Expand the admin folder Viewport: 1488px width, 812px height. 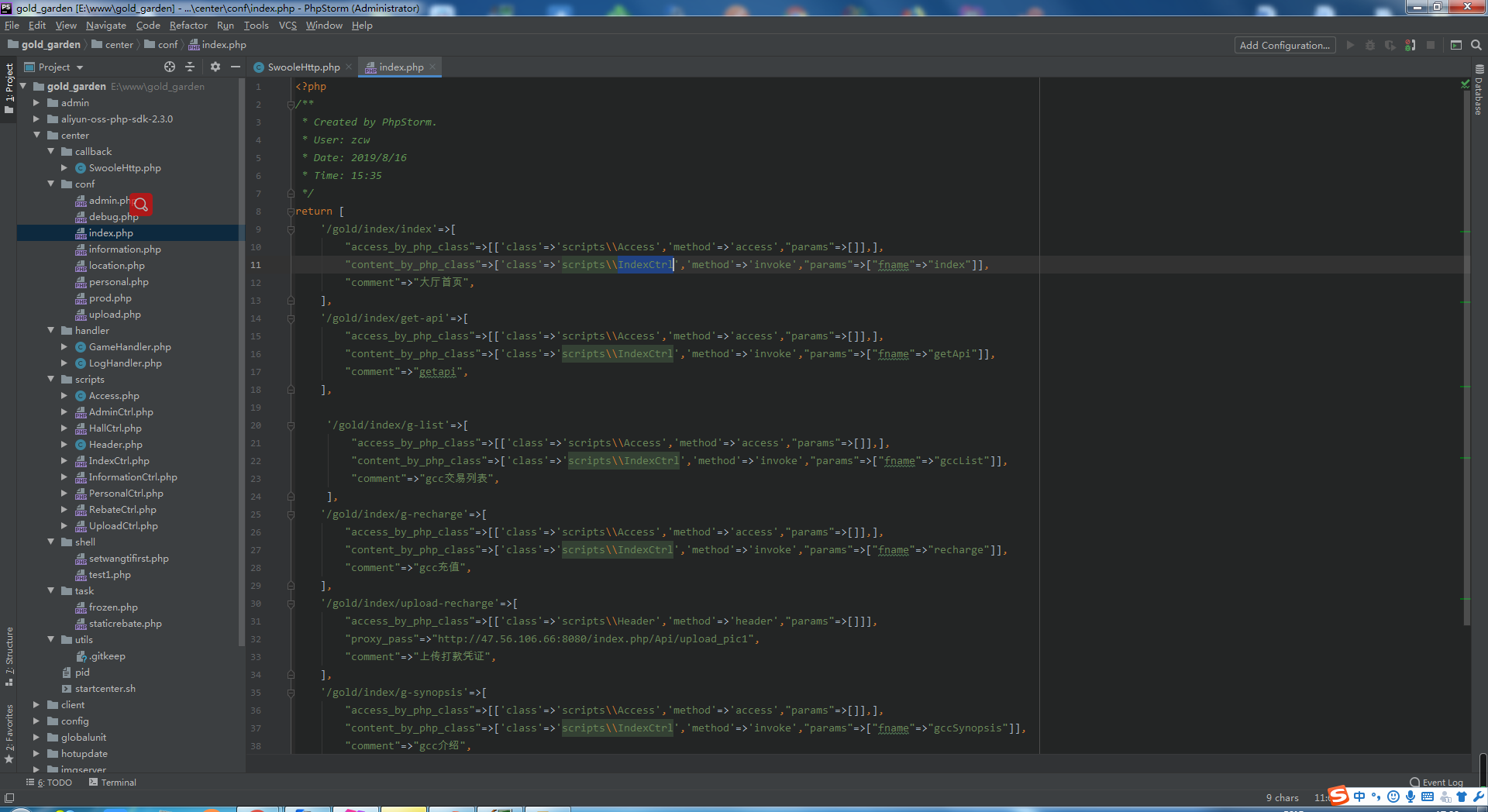tap(36, 102)
